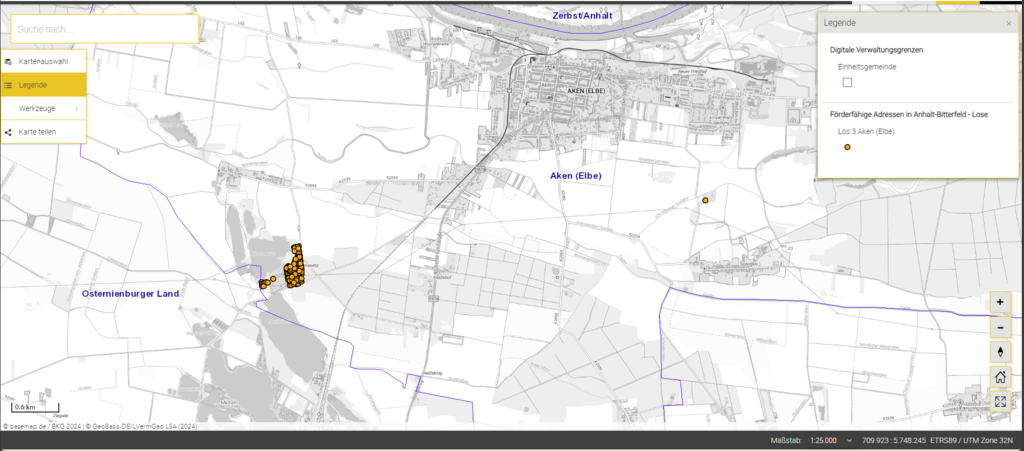Click the list icon beside Legende

[8, 85]
